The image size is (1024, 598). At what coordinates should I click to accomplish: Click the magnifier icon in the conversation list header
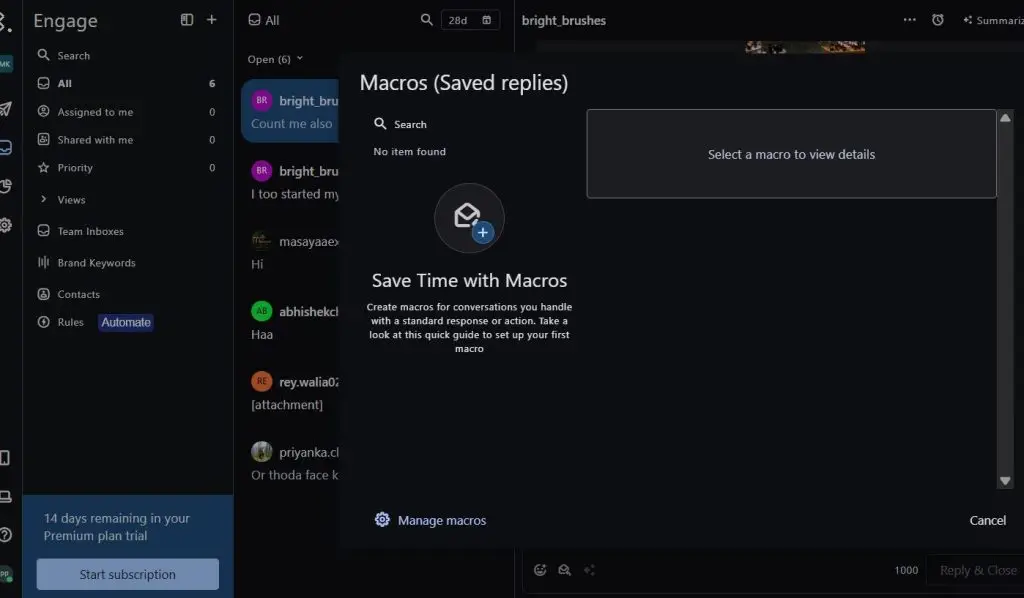pos(426,20)
